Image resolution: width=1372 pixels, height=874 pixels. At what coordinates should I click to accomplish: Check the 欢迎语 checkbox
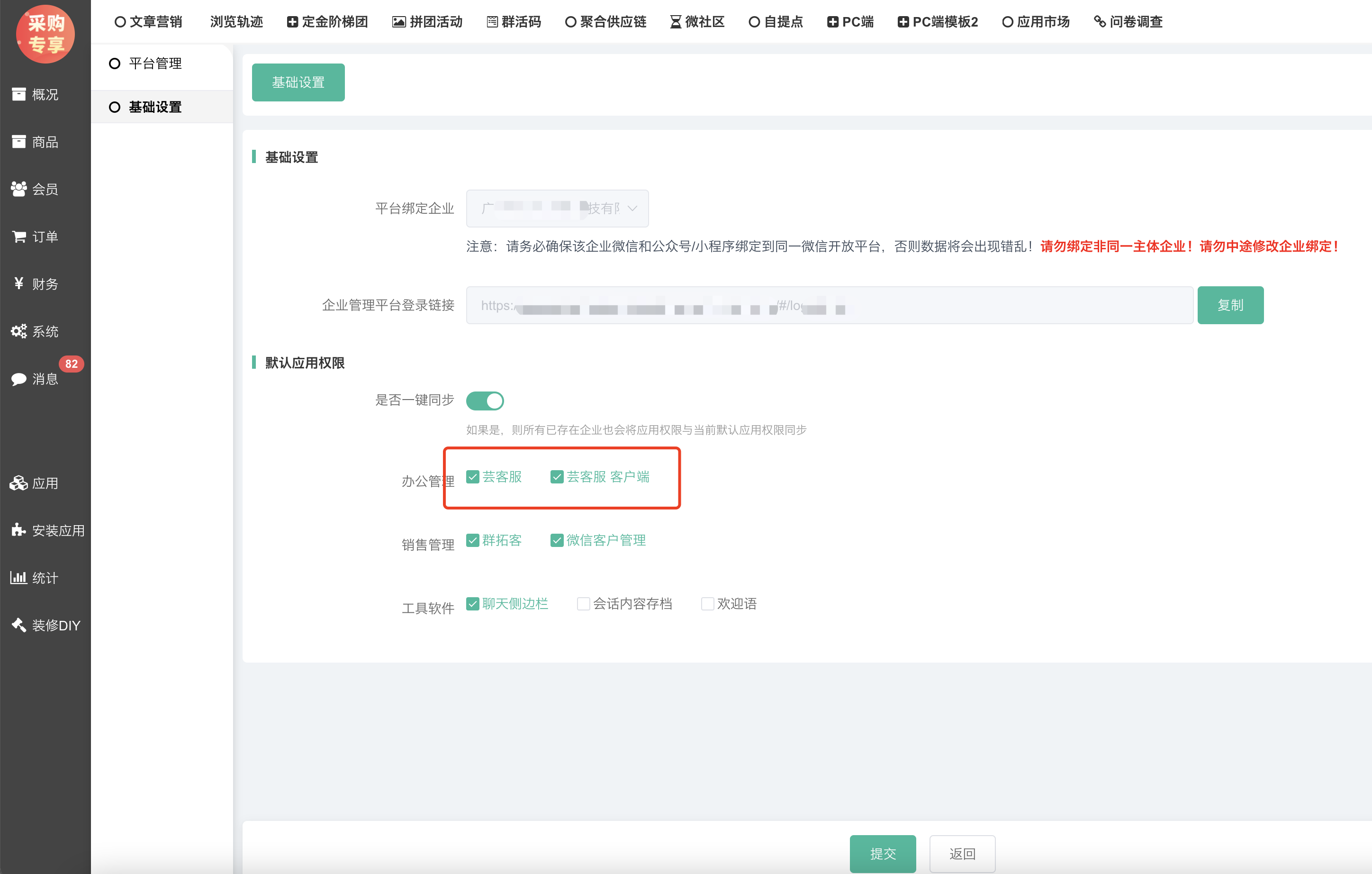click(x=707, y=604)
